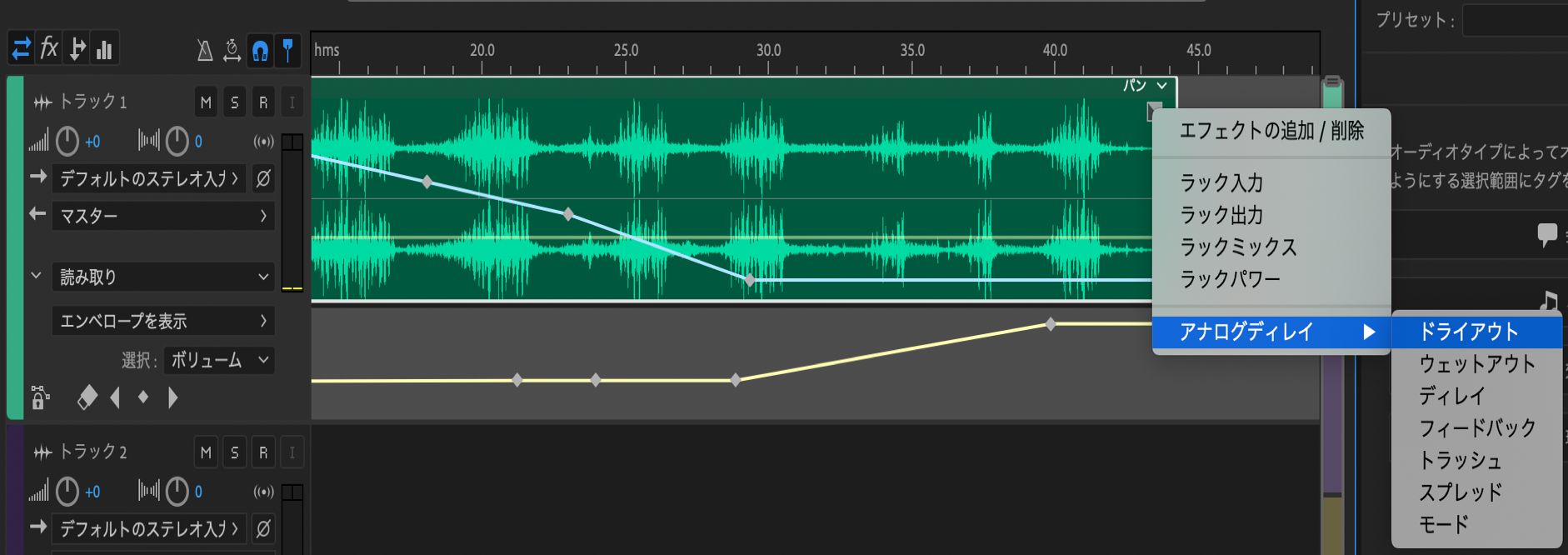Open the Inputs/Outputs view icon
1568x555 pixels.
pyautogui.click(x=22, y=48)
